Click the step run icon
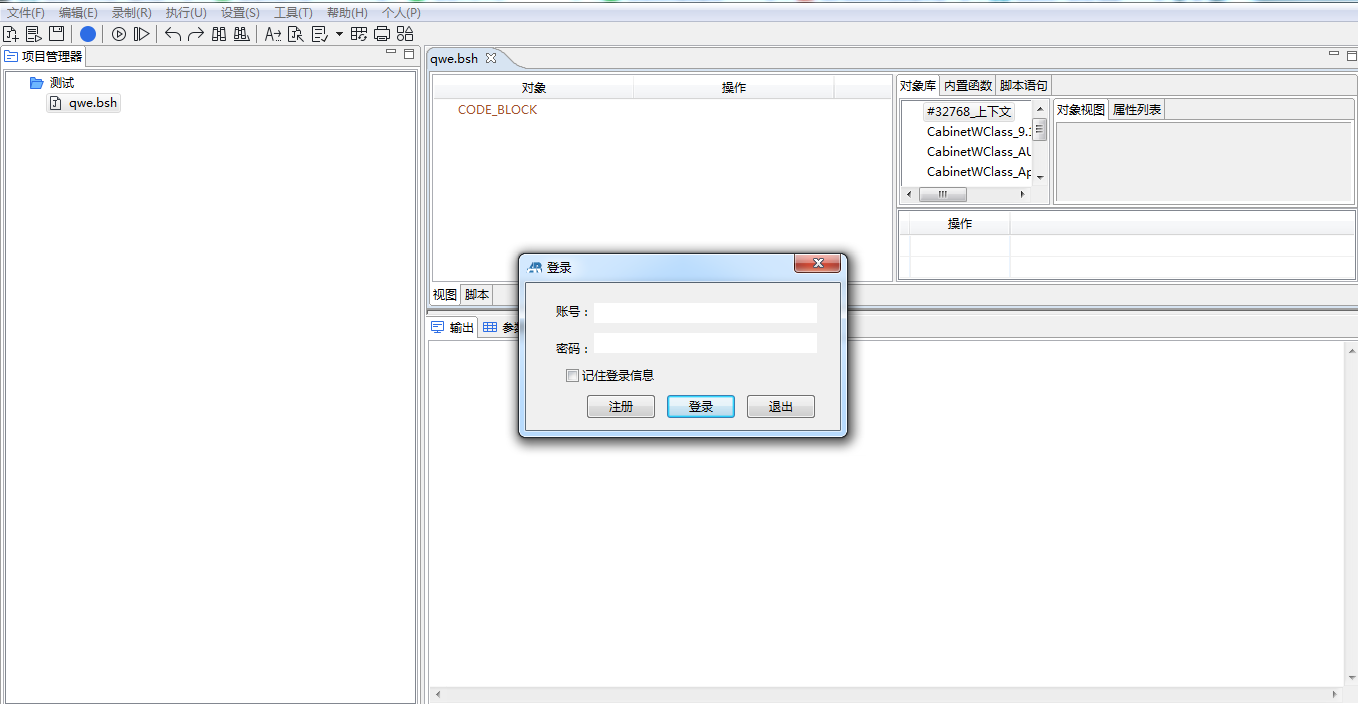The width and height of the screenshot is (1358, 704). click(142, 34)
